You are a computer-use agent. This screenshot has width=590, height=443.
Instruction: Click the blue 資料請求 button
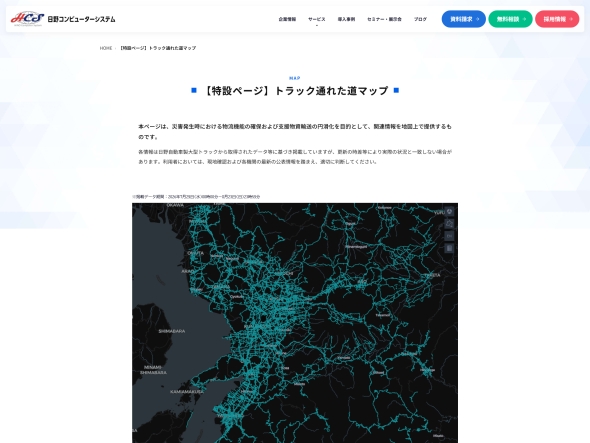[x=464, y=19]
